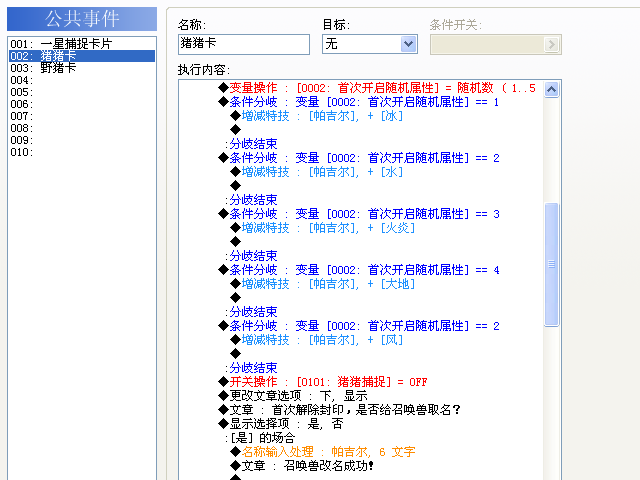This screenshot has height=480, width=640.
Task: Select the empty line under 增减特技 + [冰]
Action: 236,130
